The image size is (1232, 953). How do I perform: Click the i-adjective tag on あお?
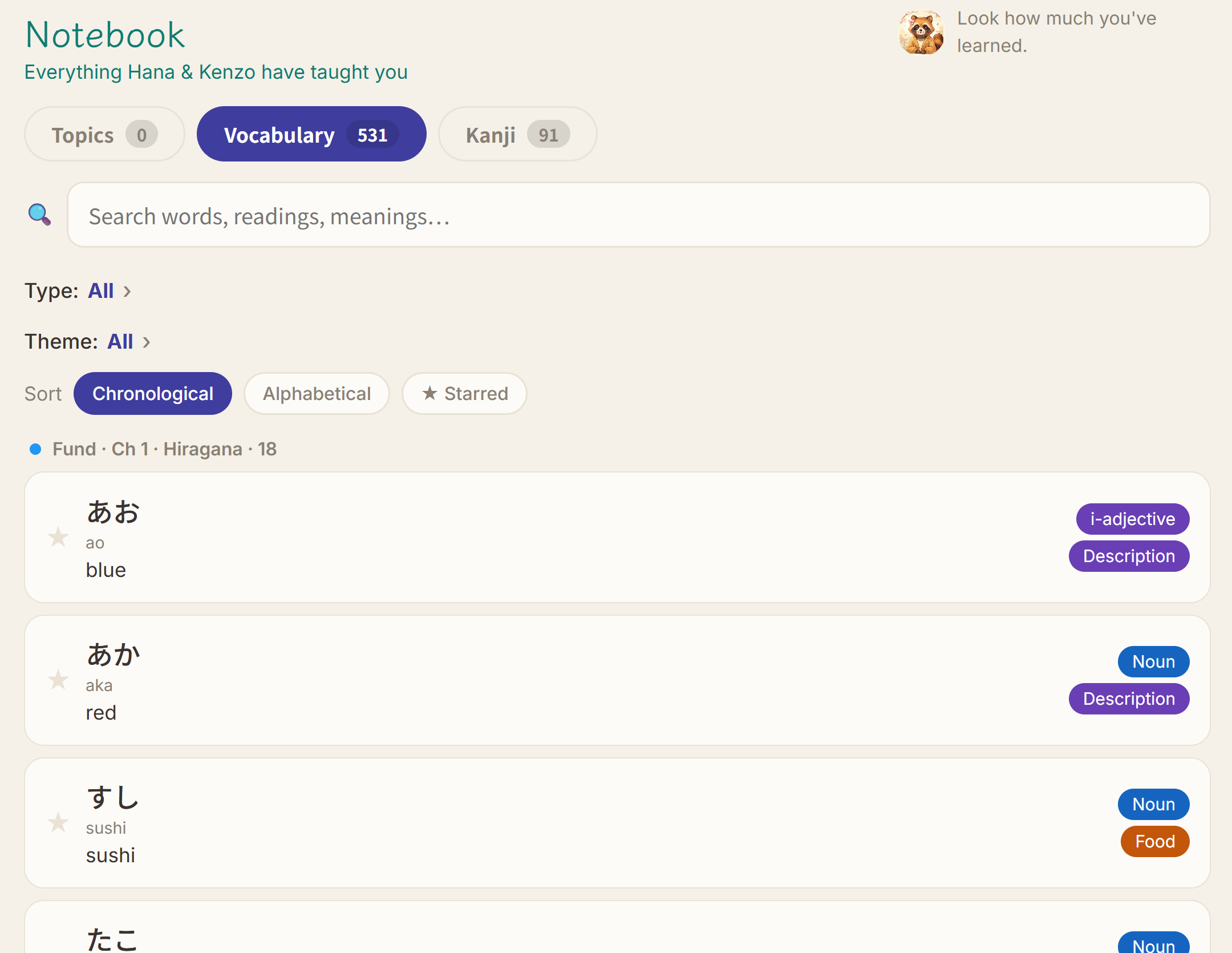tap(1133, 519)
